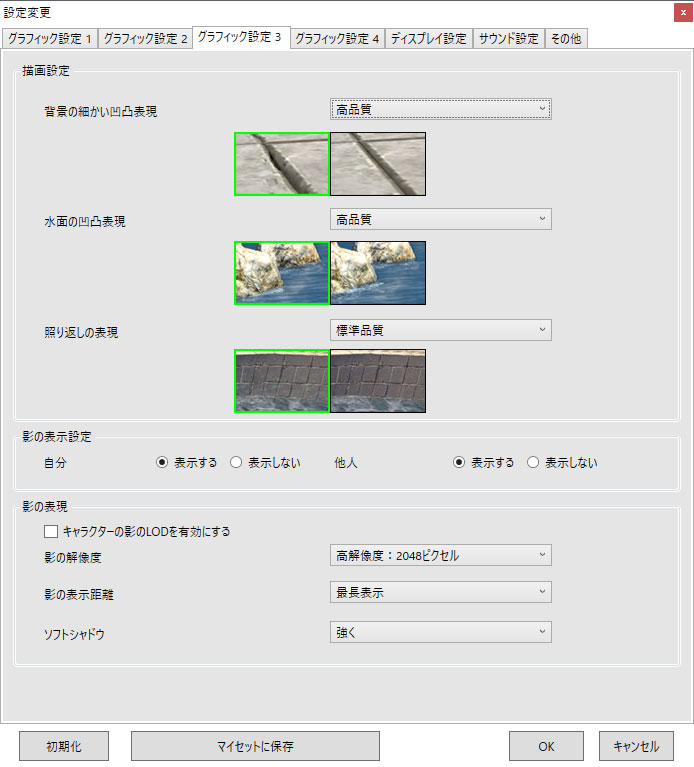Click the 照り返しの表現 label
694x767 pixels.
(x=81, y=333)
